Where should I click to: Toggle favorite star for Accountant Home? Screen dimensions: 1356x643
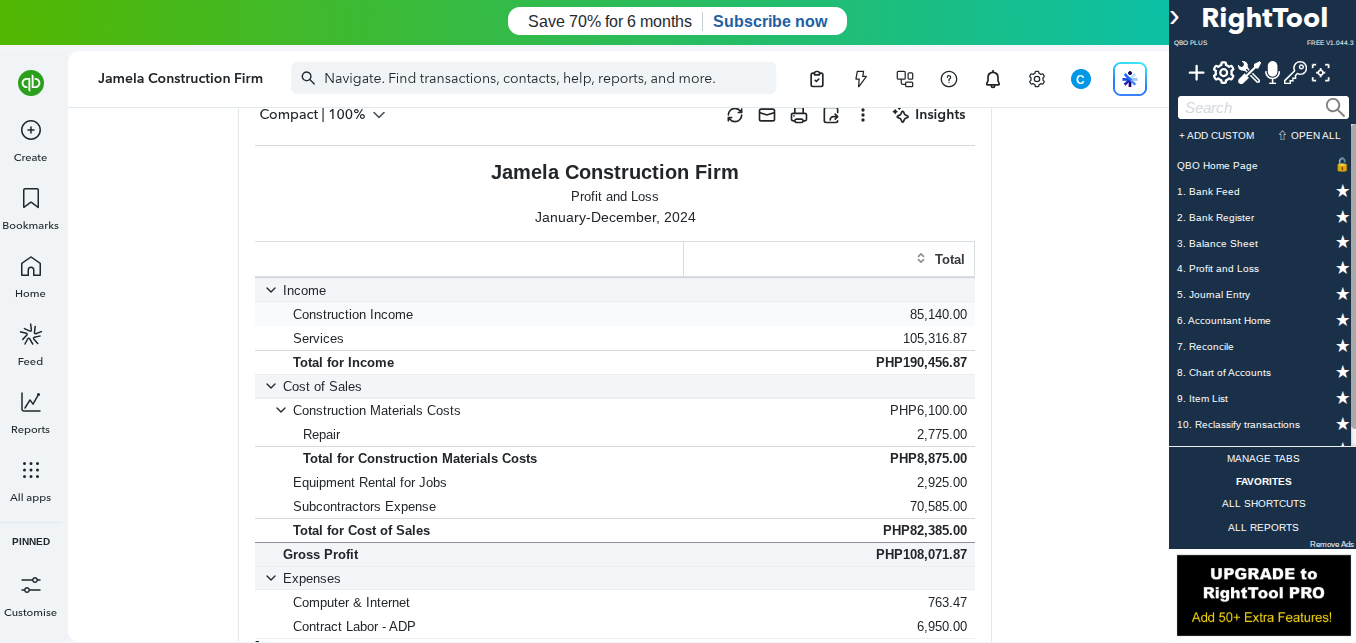tap(1343, 320)
